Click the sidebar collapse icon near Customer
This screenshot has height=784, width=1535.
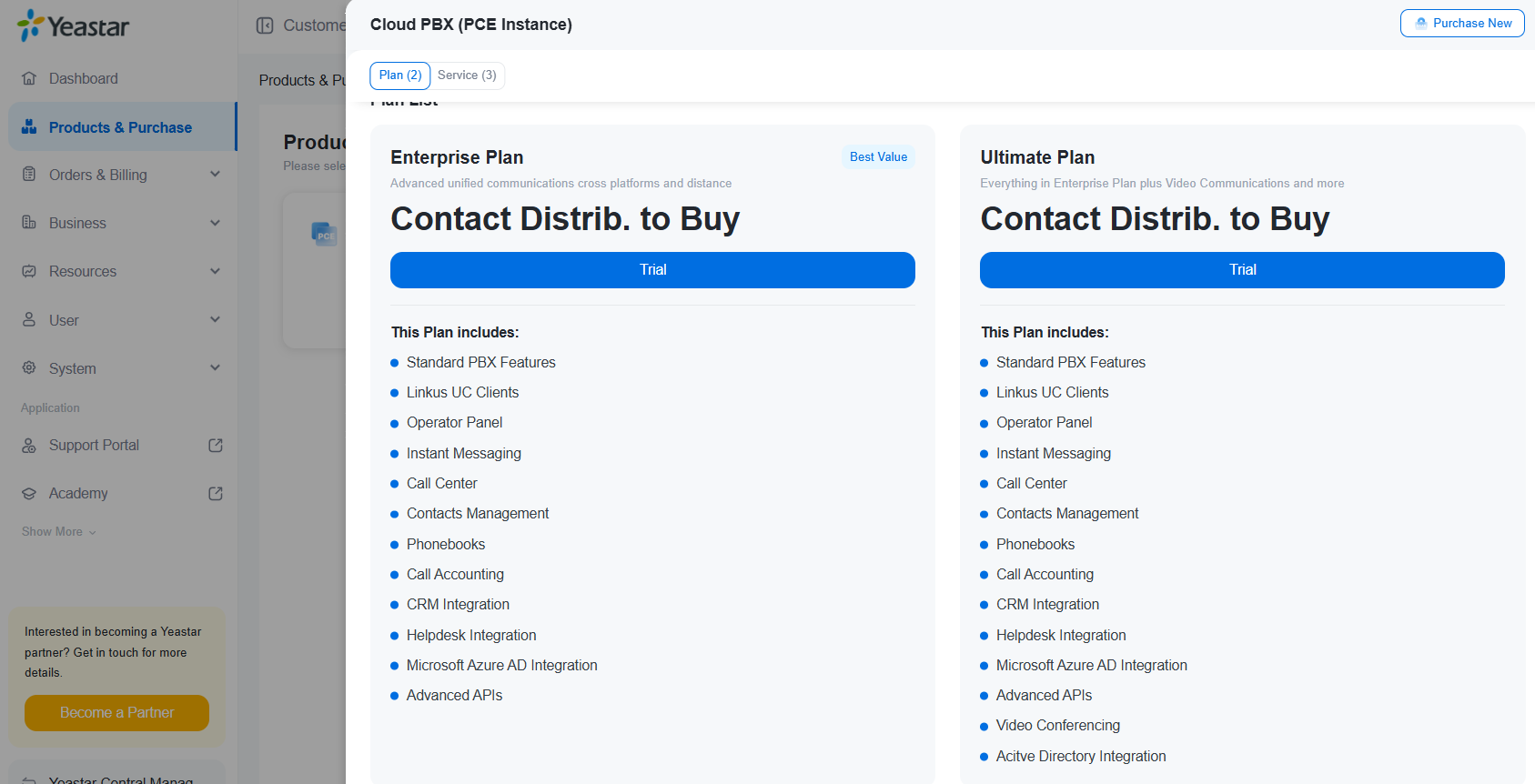click(265, 25)
